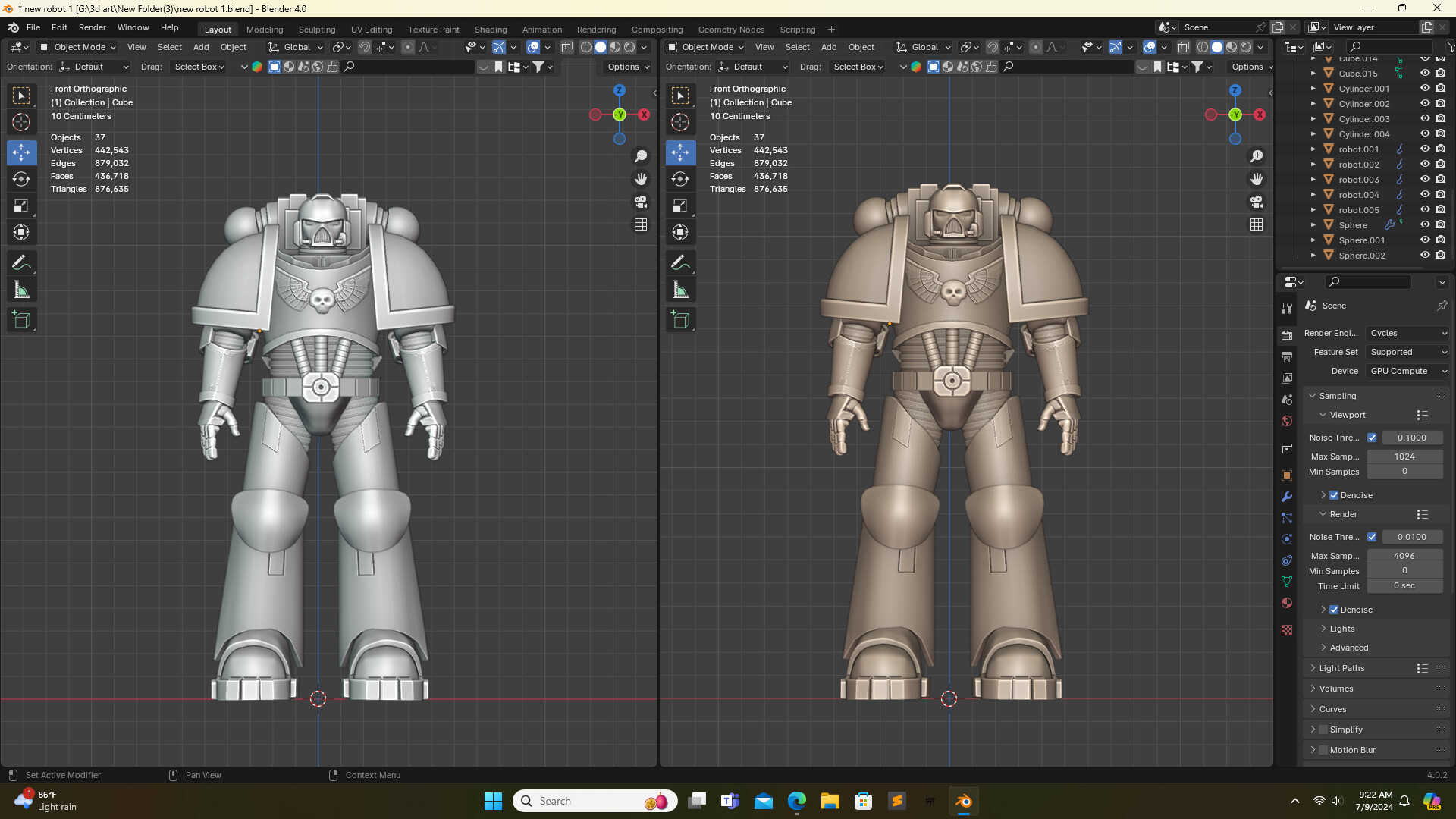Image resolution: width=1456 pixels, height=819 pixels.
Task: Open World Properties via the globe icon
Action: click(1286, 421)
